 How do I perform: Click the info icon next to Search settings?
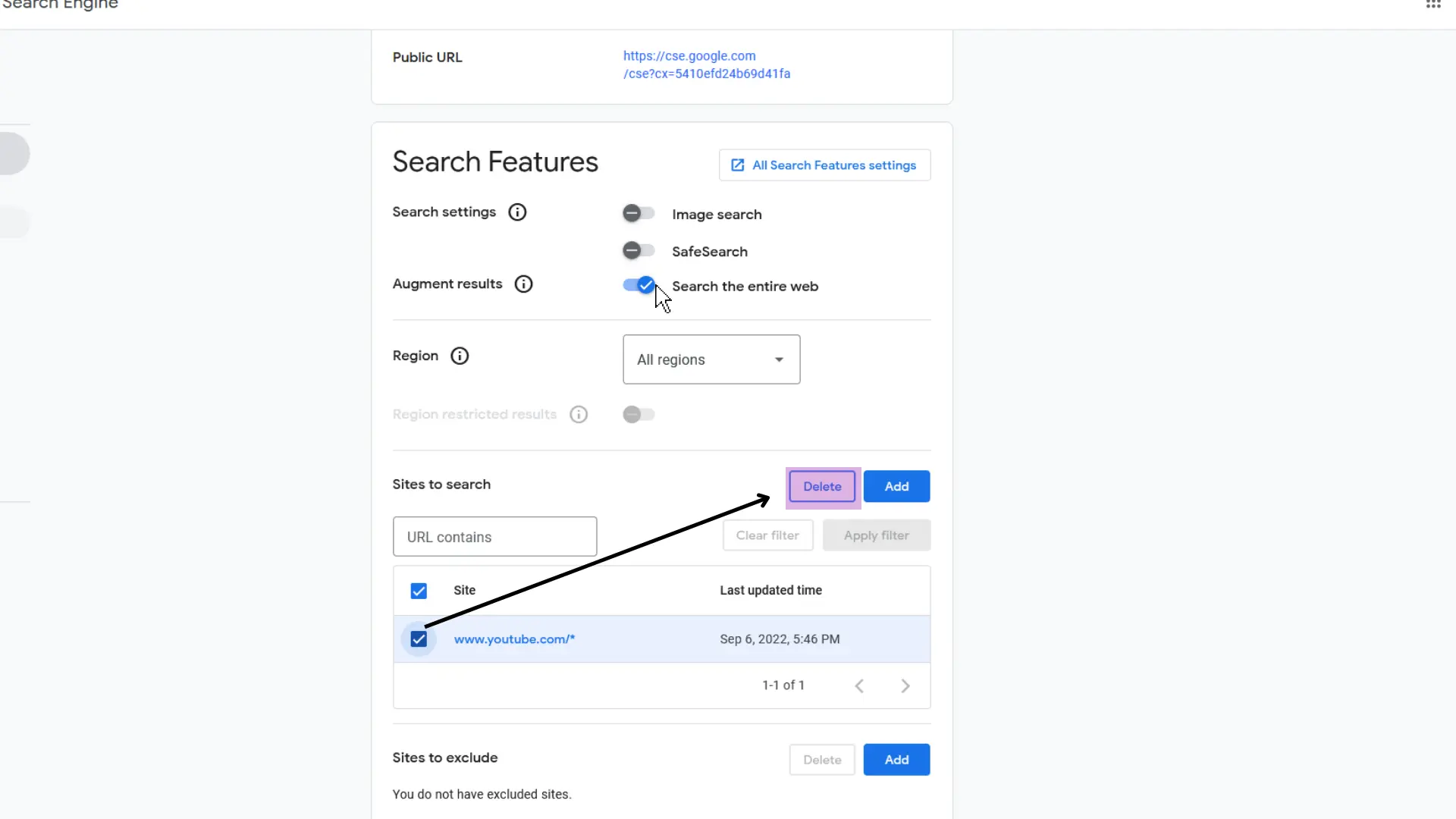pos(517,212)
